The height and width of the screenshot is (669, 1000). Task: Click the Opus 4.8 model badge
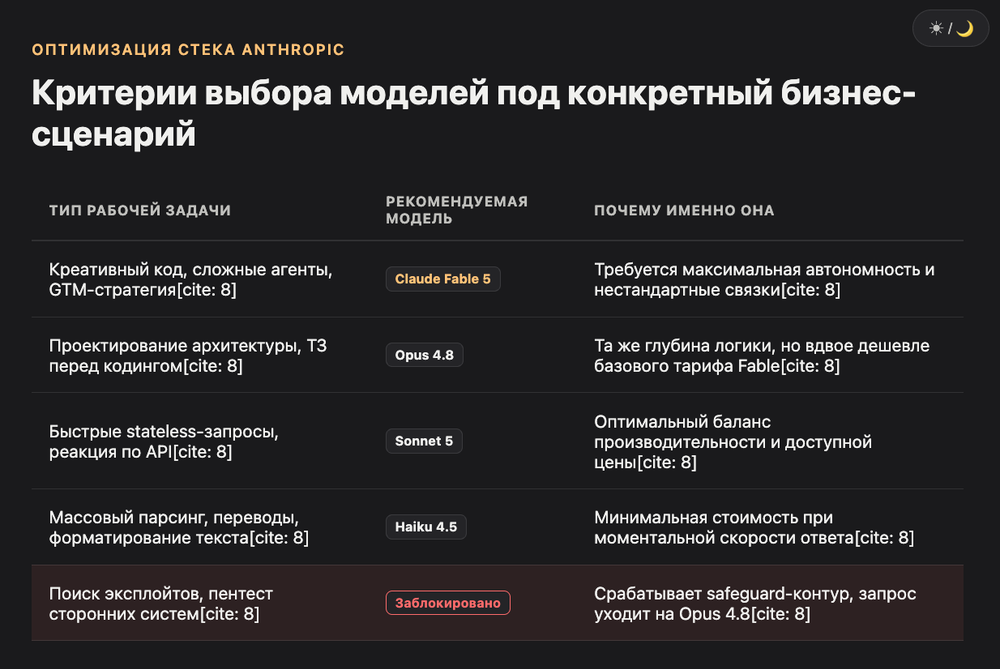424,355
